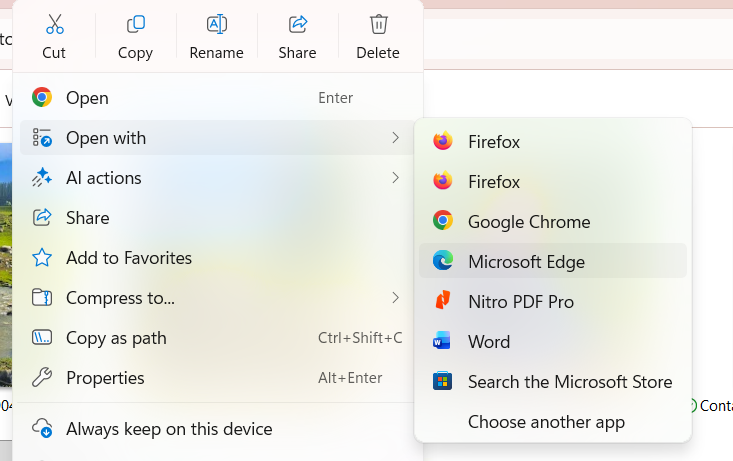Click the Copy as path icon

42,337
